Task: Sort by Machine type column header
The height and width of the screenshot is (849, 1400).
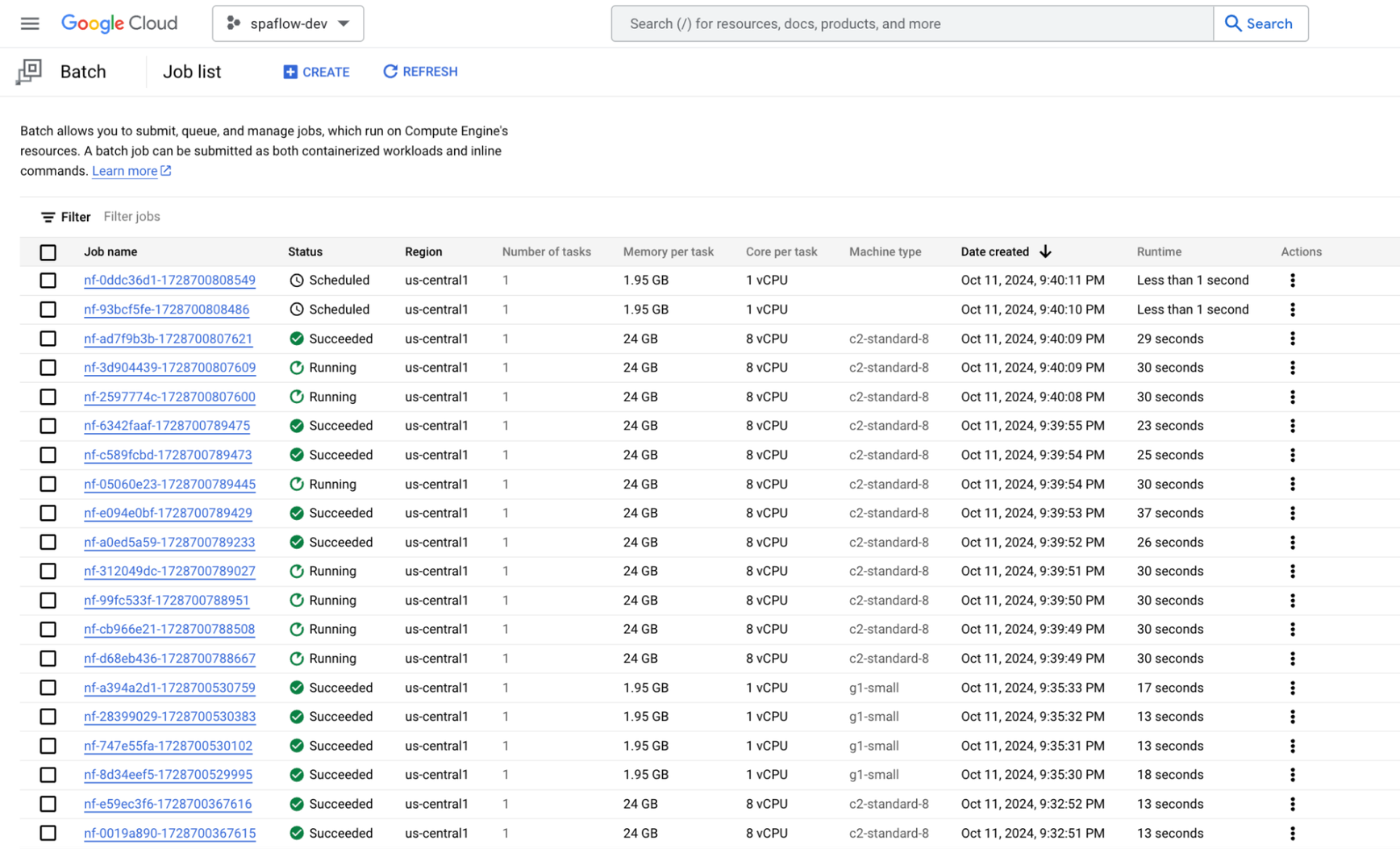Action: coord(885,252)
